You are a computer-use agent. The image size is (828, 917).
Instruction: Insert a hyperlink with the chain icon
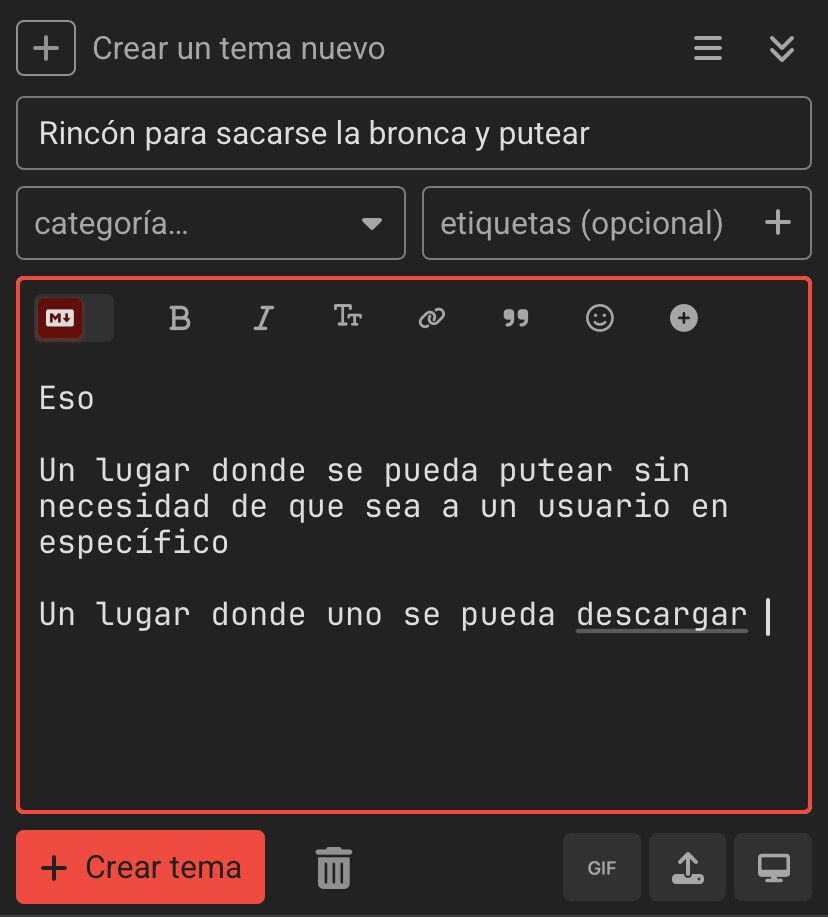point(432,318)
